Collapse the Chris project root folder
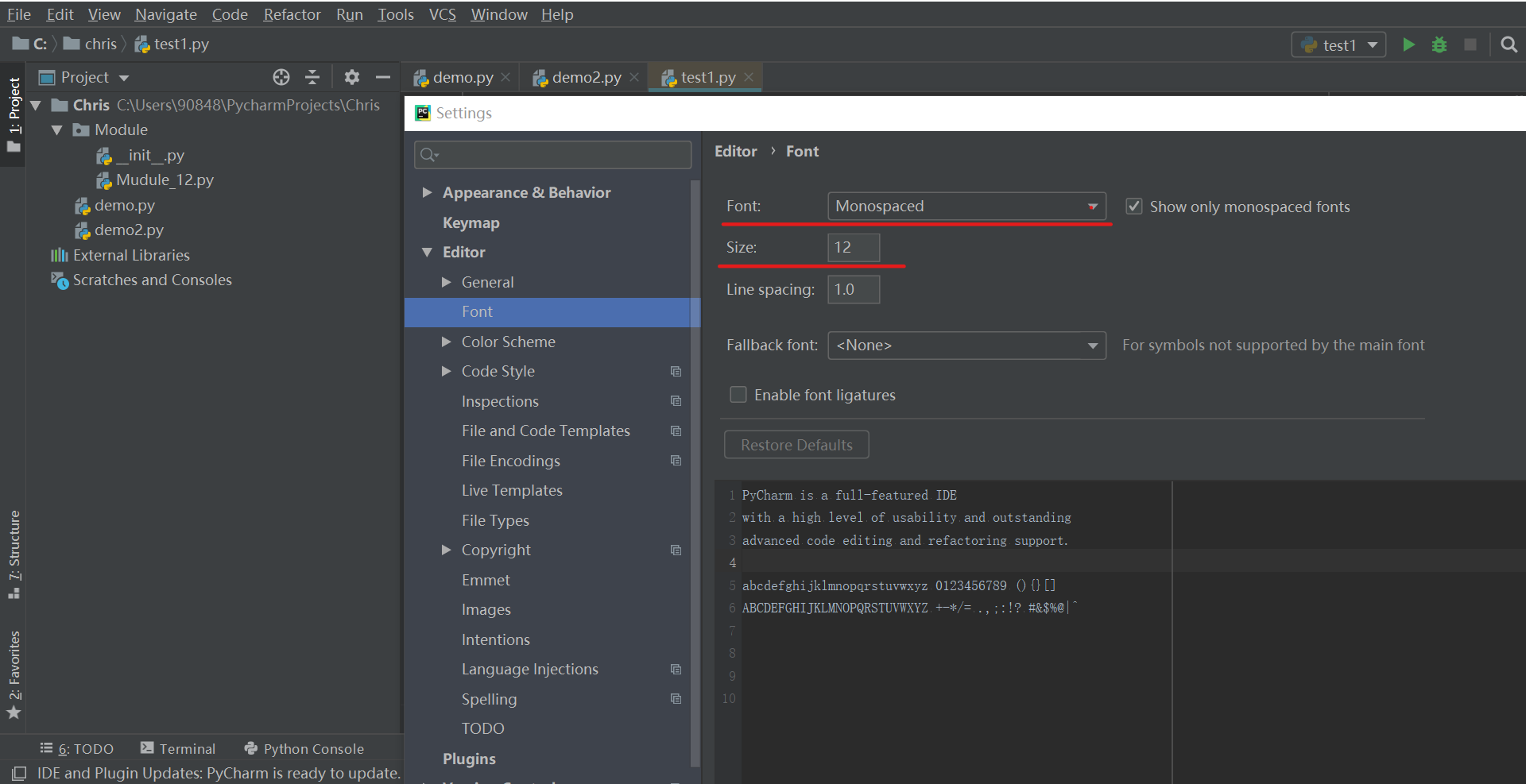This screenshot has height=784, width=1526. (x=36, y=105)
